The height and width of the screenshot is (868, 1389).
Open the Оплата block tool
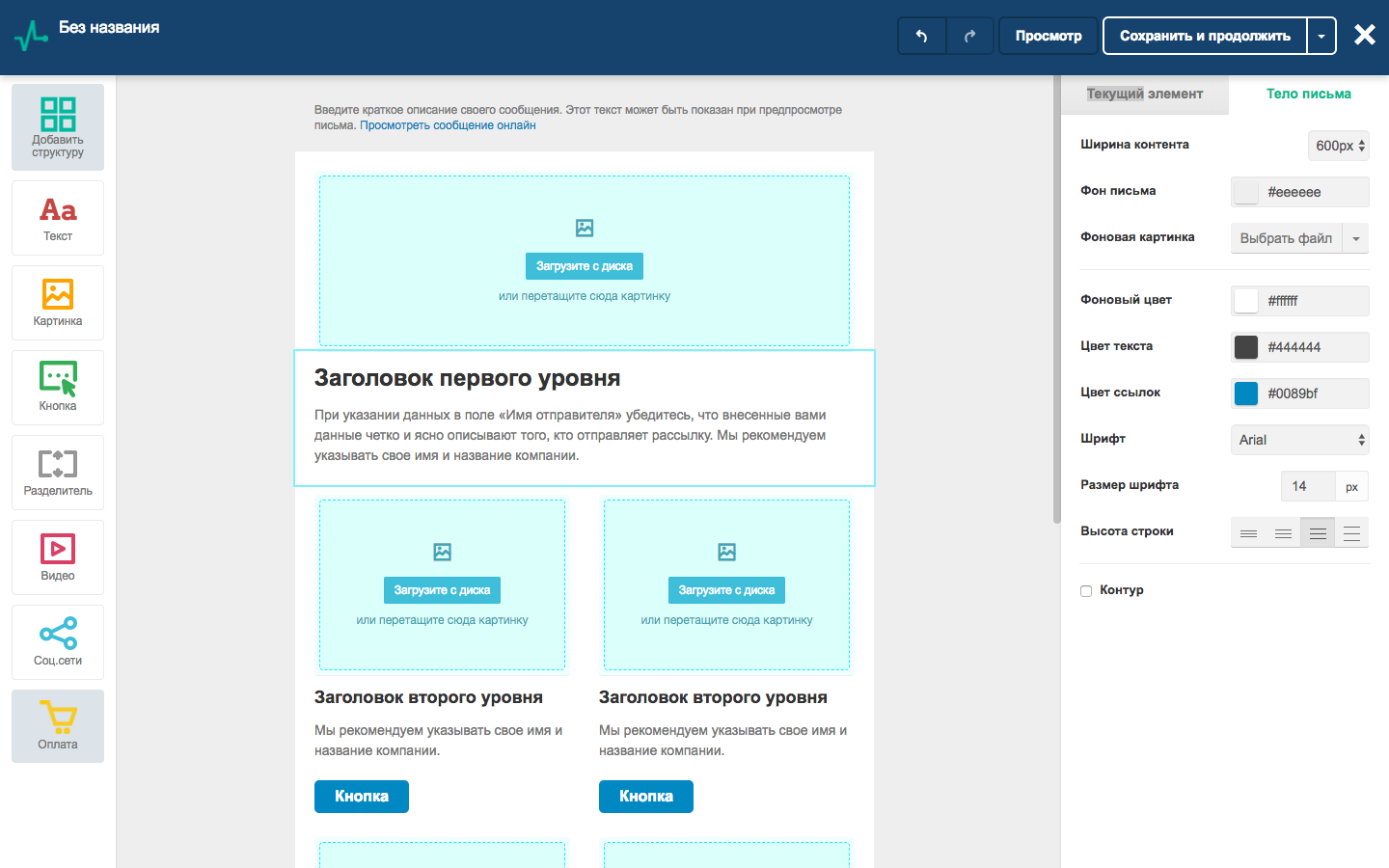coord(58,726)
